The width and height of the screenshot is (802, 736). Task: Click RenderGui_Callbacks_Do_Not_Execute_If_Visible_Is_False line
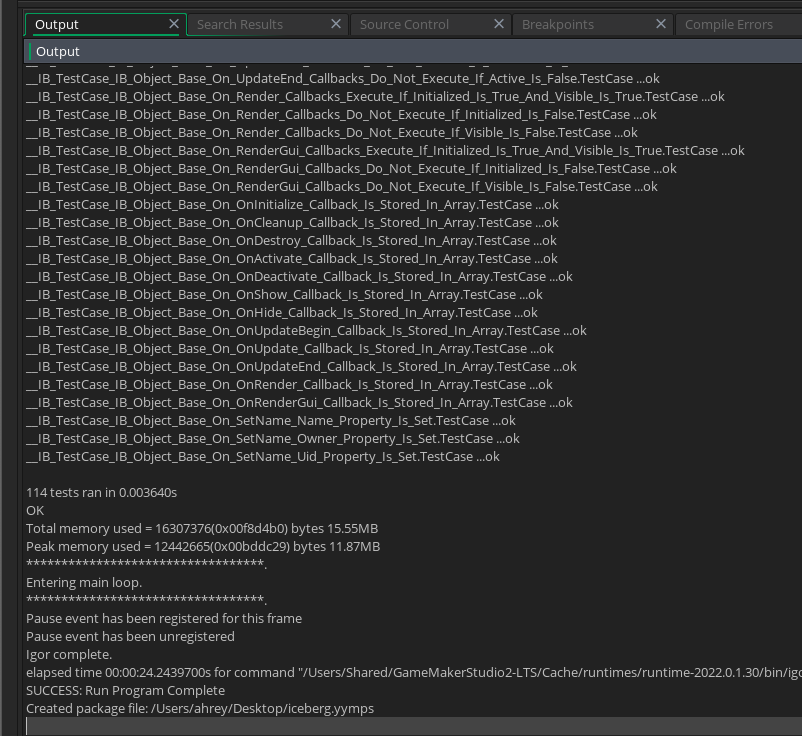click(342, 187)
